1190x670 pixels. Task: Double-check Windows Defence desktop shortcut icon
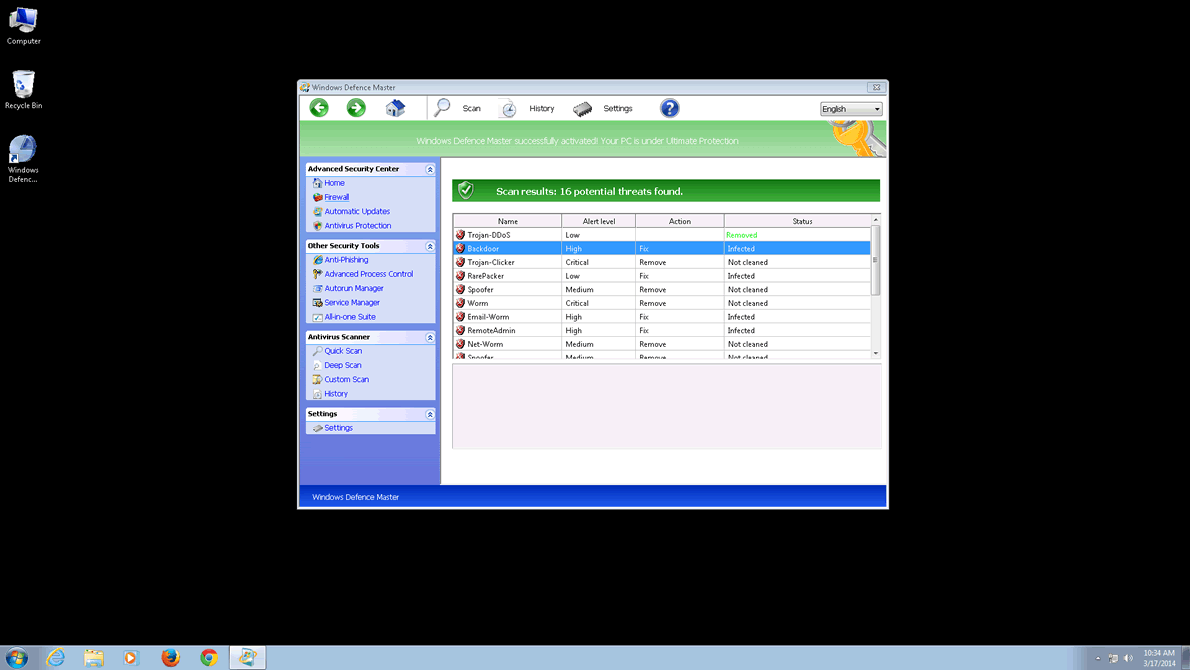click(23, 151)
